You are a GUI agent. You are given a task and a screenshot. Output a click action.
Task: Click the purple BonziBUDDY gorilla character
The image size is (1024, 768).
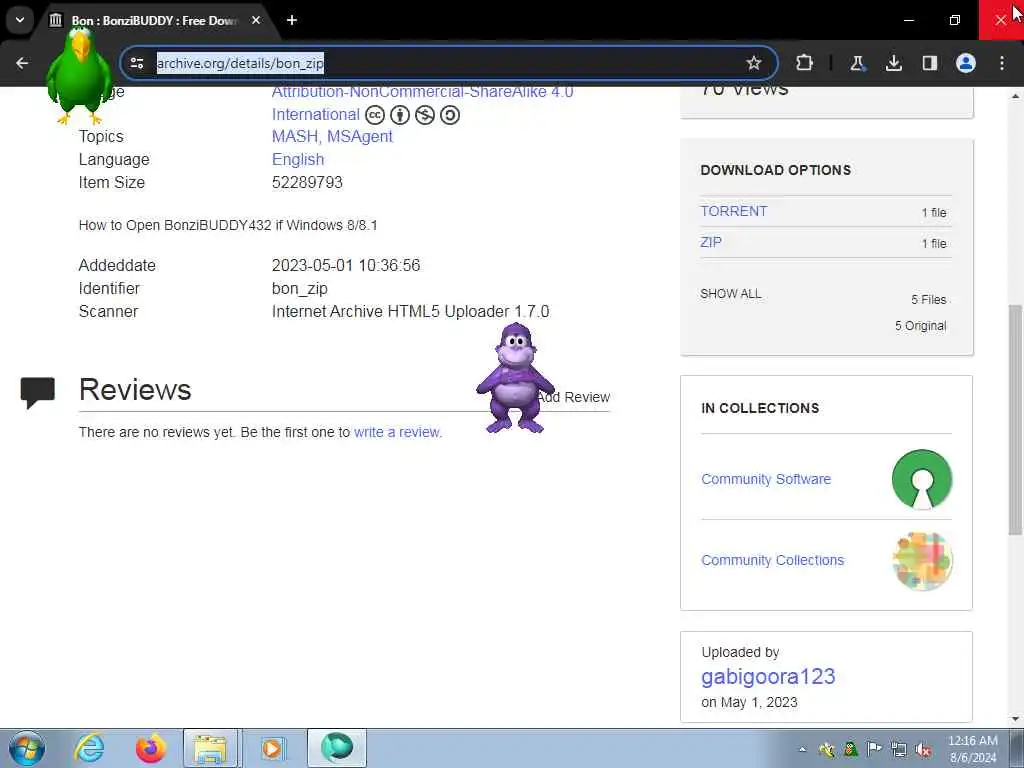tap(515, 378)
